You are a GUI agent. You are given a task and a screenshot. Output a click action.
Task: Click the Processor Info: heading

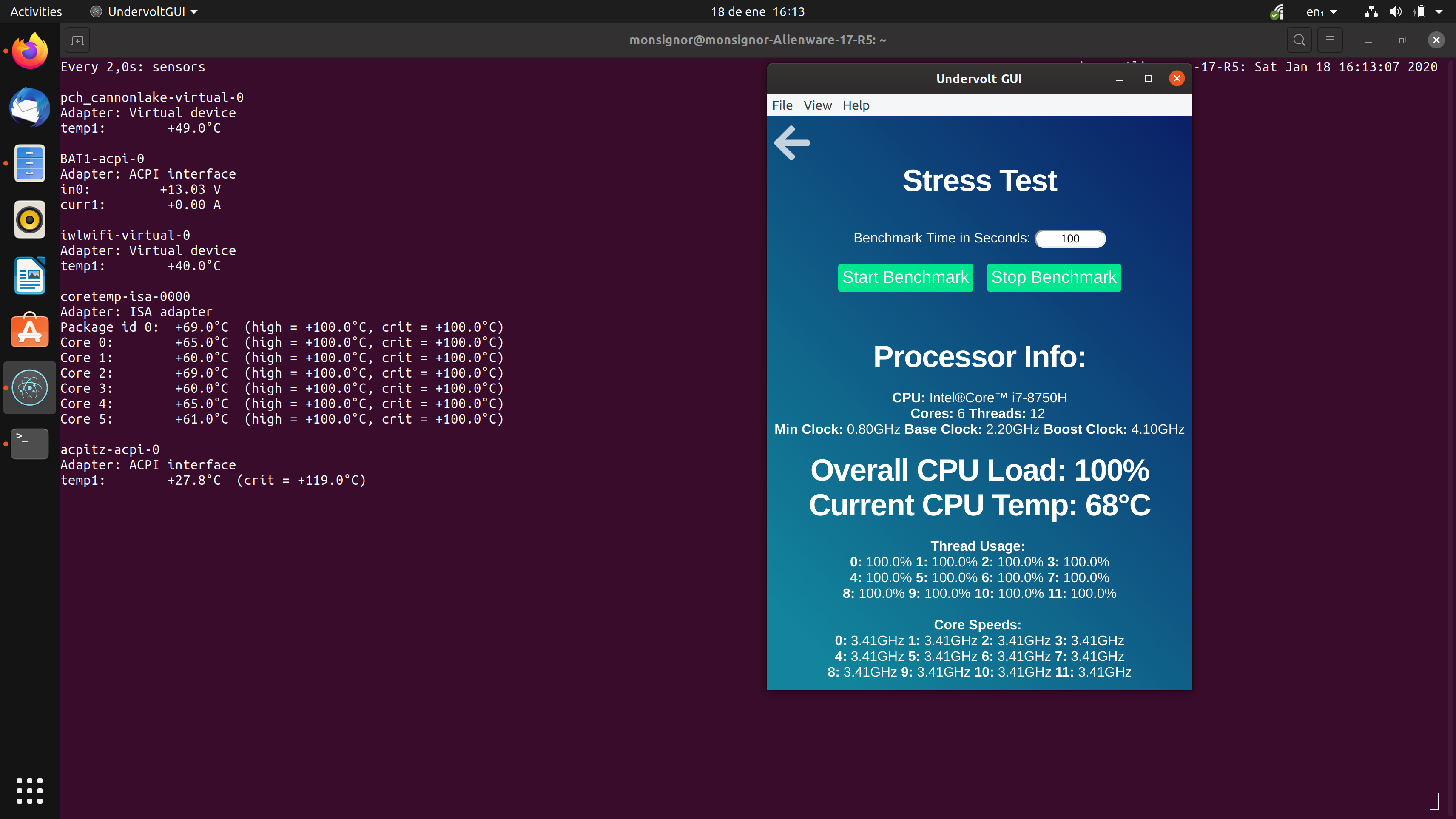tap(979, 357)
